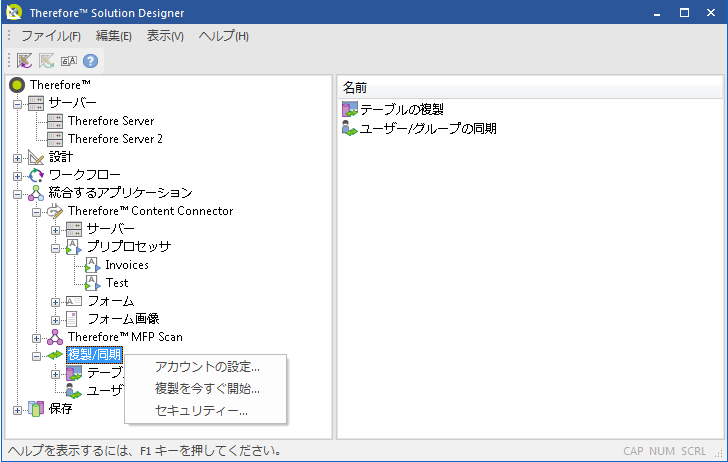Expand the フォーム画像 tree node
The image size is (728, 462).
click(x=56, y=319)
